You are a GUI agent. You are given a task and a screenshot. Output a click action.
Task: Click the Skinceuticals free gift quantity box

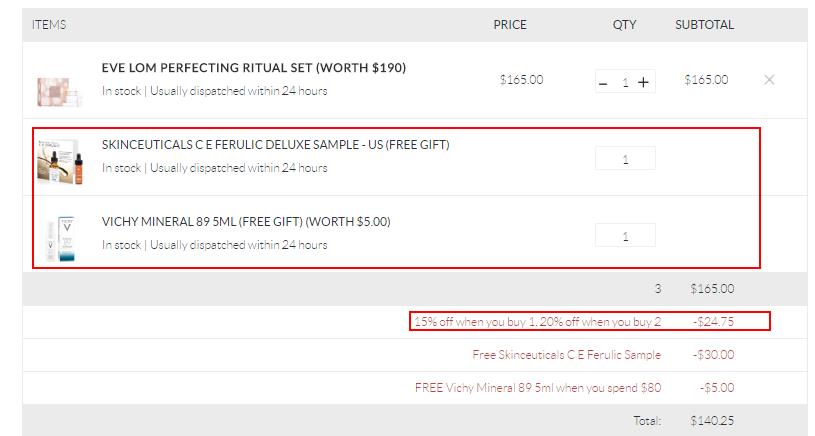(625, 159)
